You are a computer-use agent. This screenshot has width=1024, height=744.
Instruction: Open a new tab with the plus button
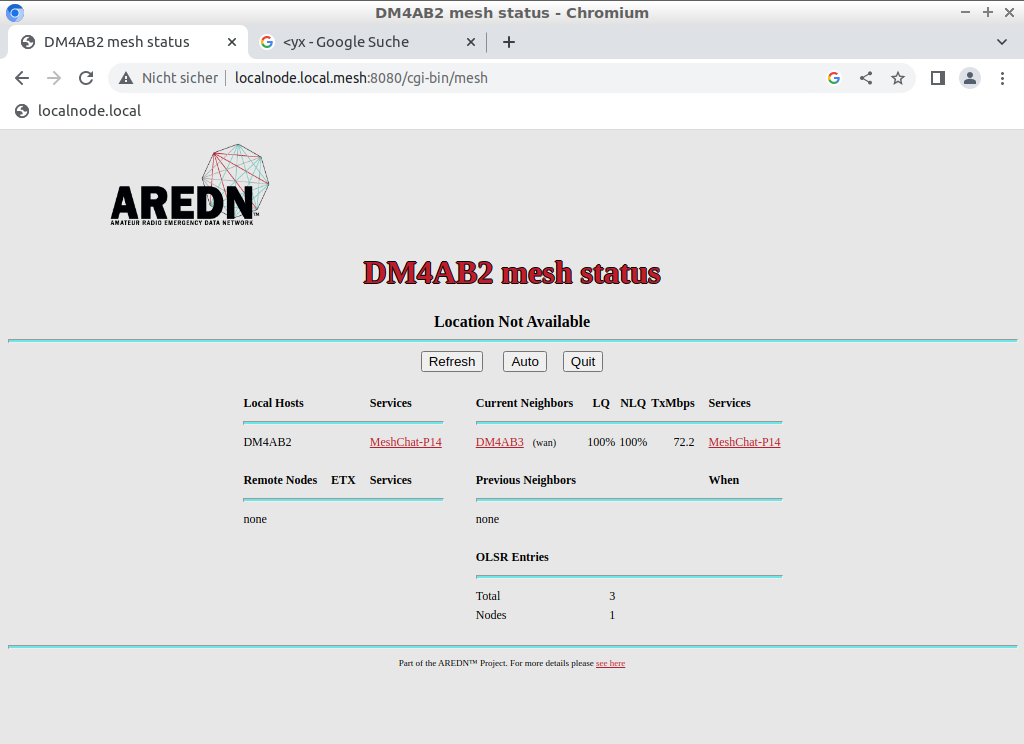pos(509,42)
